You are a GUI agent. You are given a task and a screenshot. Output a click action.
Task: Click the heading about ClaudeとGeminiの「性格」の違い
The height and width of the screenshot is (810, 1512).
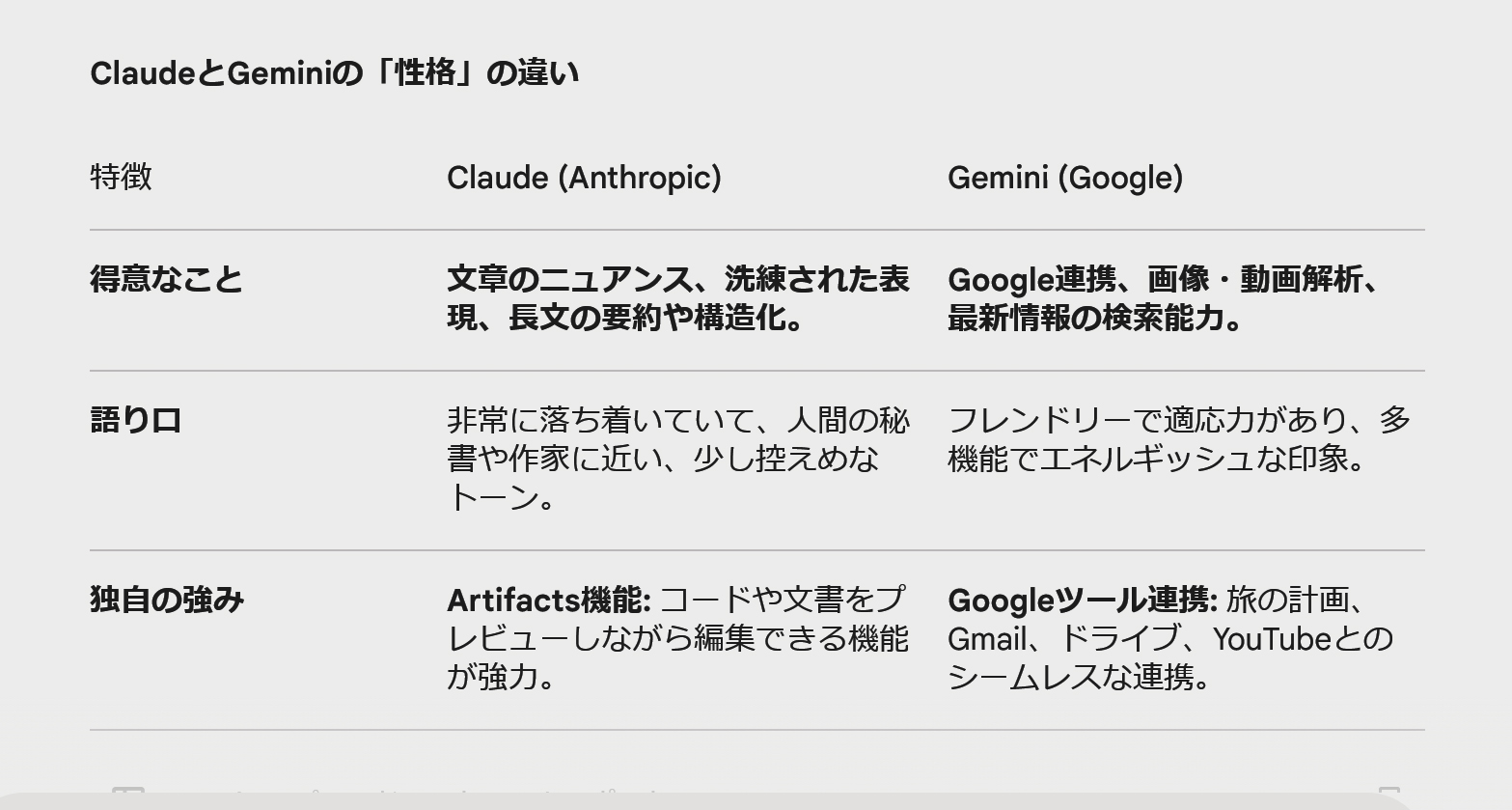[334, 73]
